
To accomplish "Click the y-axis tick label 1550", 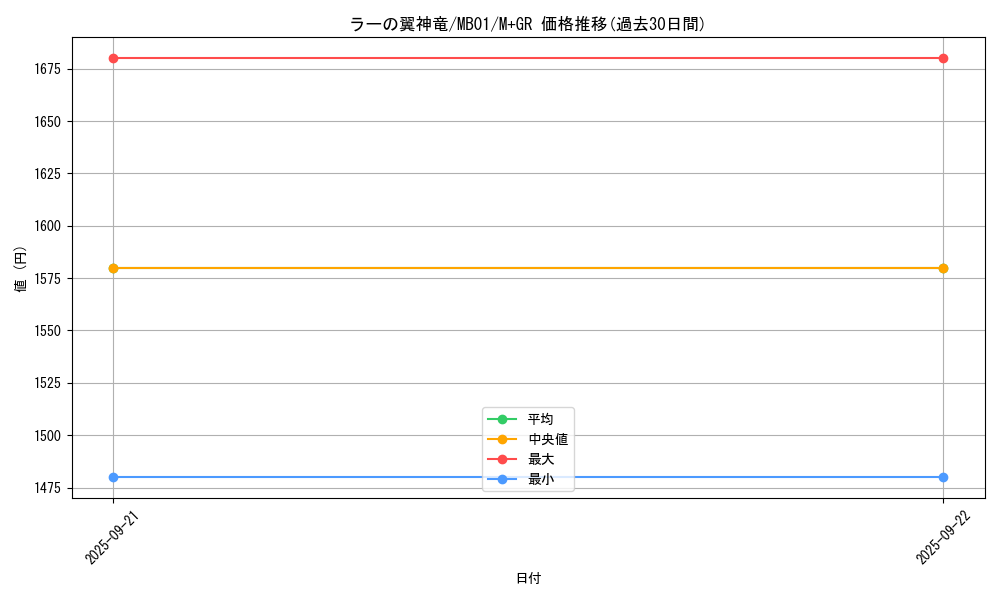I will (48, 331).
